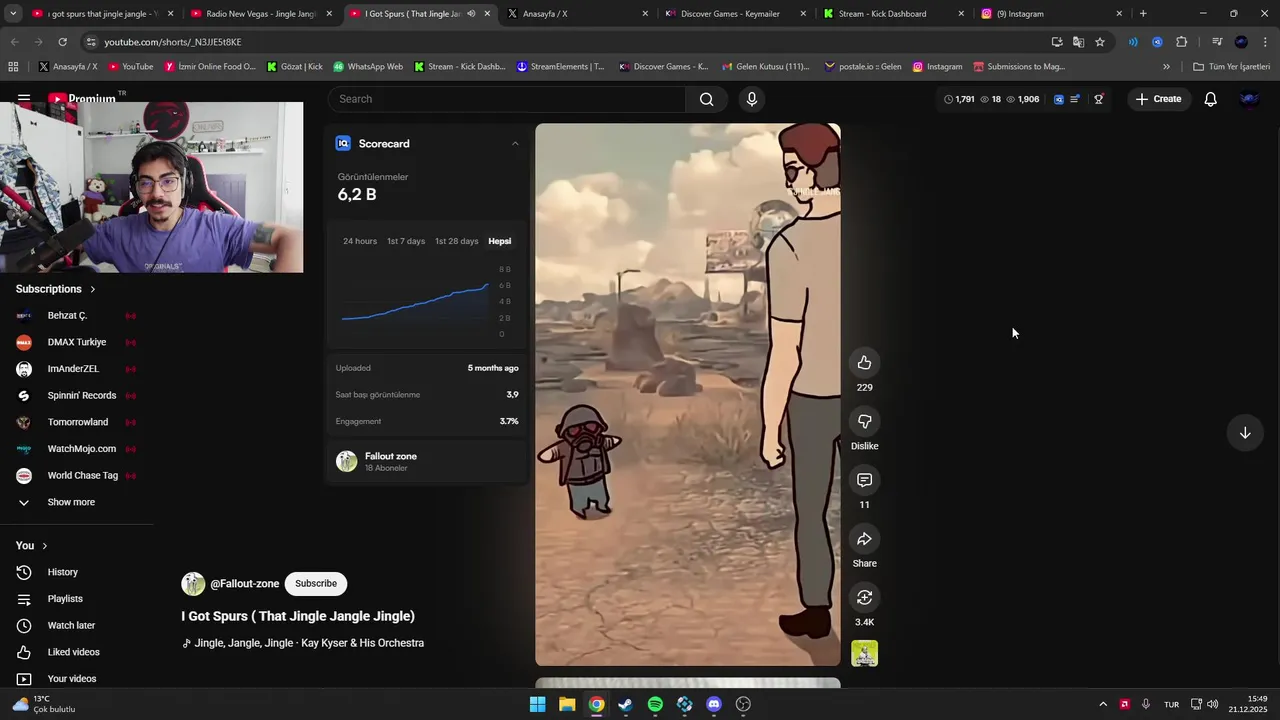Switch to the Instagram tab
The image size is (1280, 720).
coord(1051,14)
